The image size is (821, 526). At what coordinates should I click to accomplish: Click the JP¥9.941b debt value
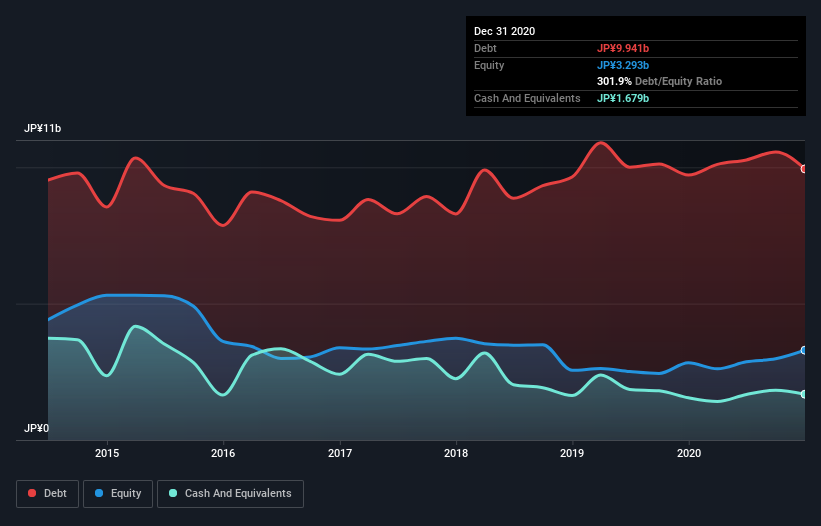pyautogui.click(x=623, y=48)
